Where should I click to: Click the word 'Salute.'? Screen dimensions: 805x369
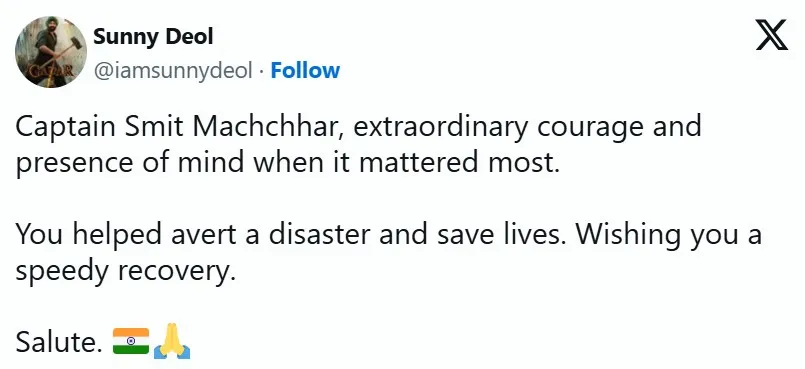click(x=59, y=341)
